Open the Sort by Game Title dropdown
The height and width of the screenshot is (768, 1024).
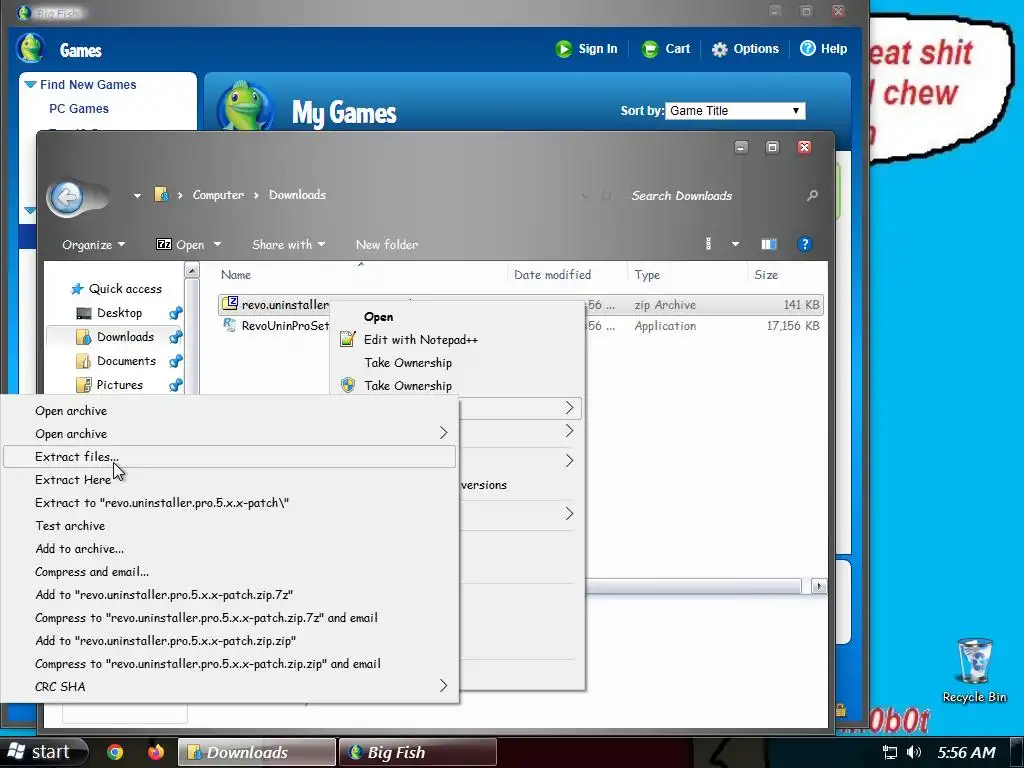(735, 110)
